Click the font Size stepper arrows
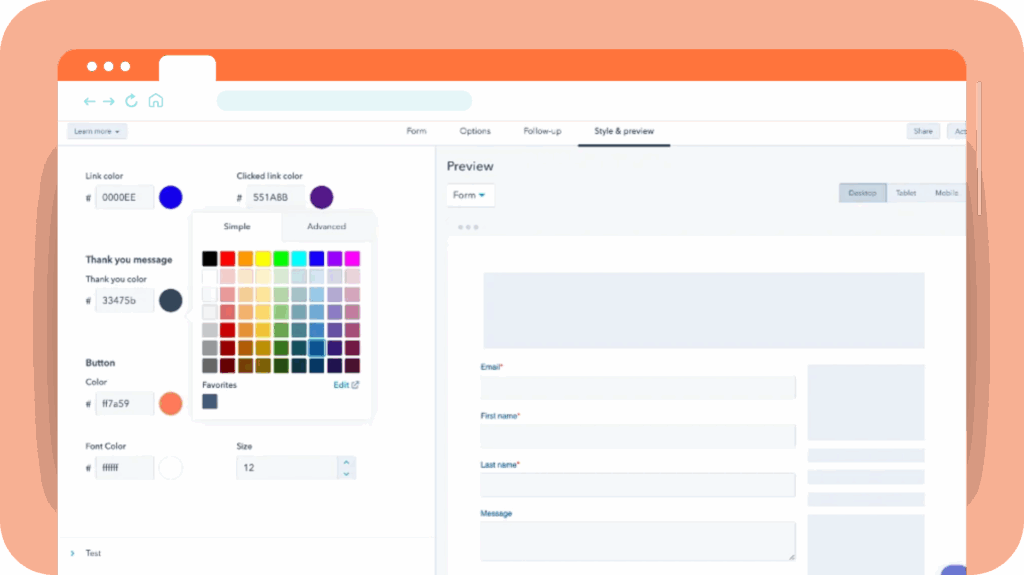 coord(346,467)
